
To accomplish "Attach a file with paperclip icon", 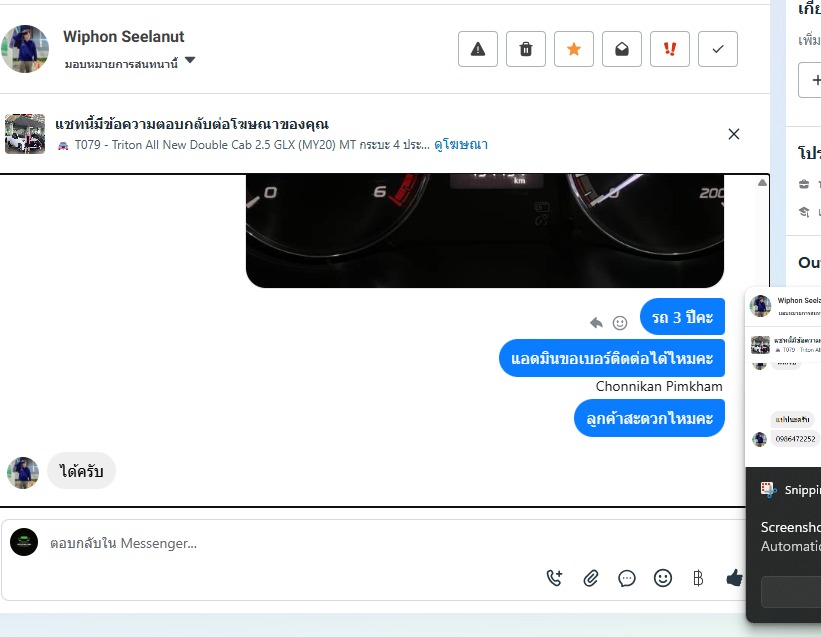I will point(591,578).
